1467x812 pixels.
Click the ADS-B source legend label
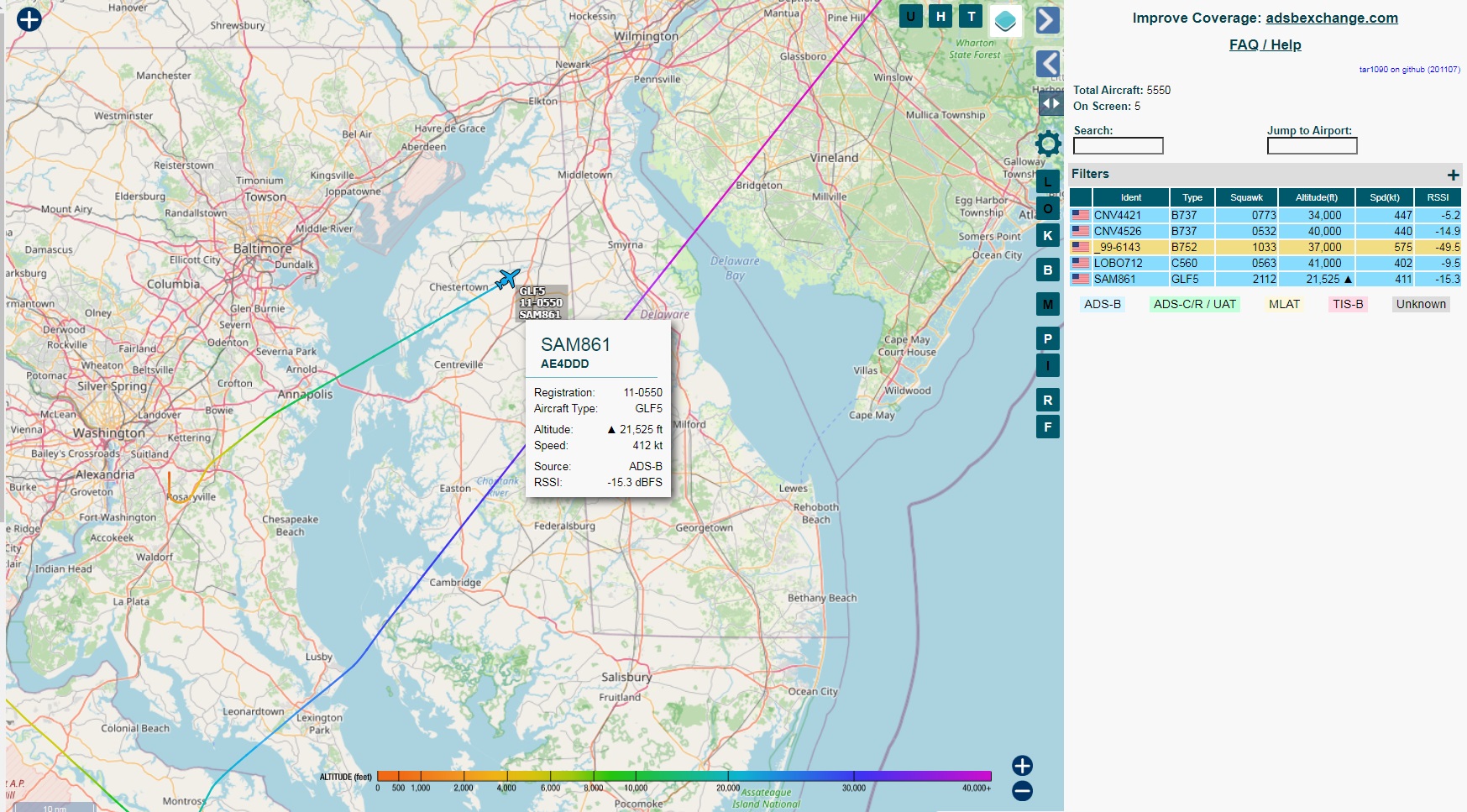tap(1102, 304)
